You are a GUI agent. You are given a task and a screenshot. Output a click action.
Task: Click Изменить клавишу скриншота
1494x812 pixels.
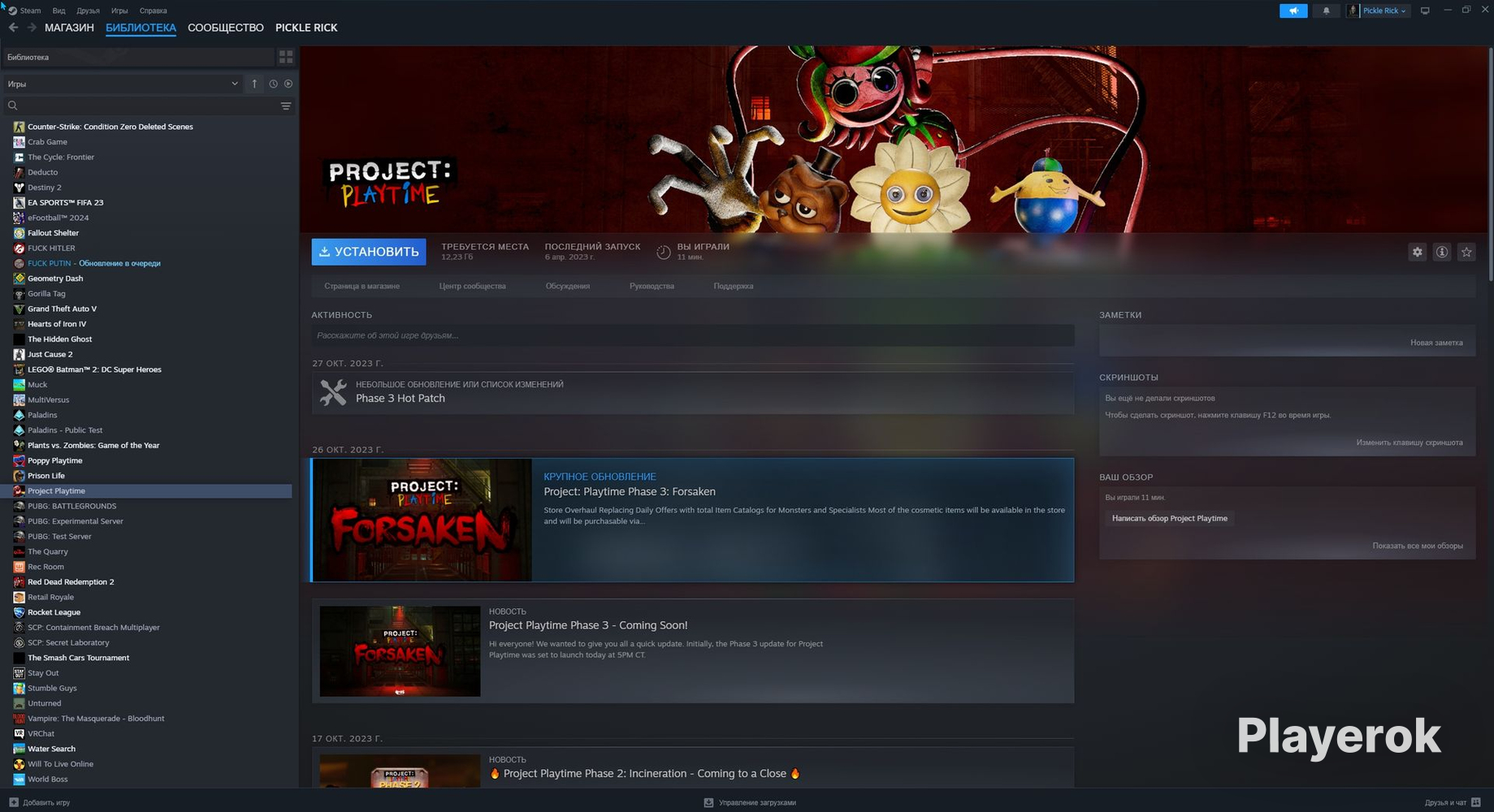(1410, 443)
